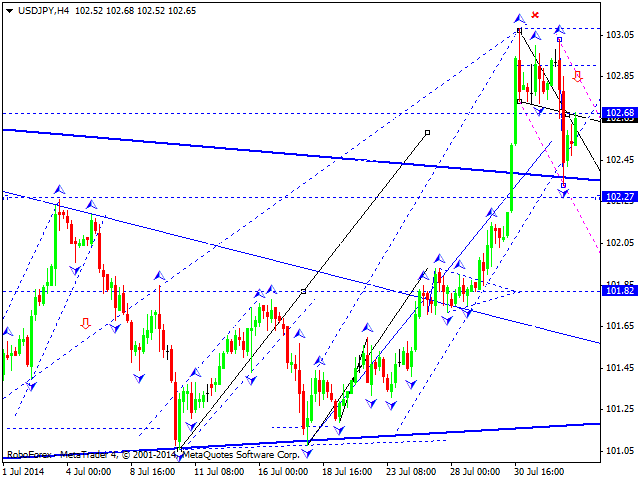The height and width of the screenshot is (480, 640).
Task: Select the 101.82 blue price label
Action: (620, 291)
